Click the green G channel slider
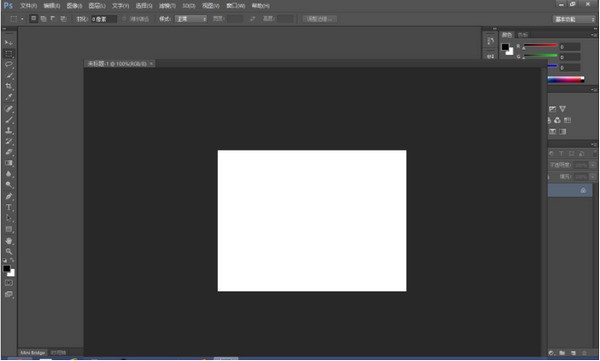The image size is (600, 361). pyautogui.click(x=540, y=56)
